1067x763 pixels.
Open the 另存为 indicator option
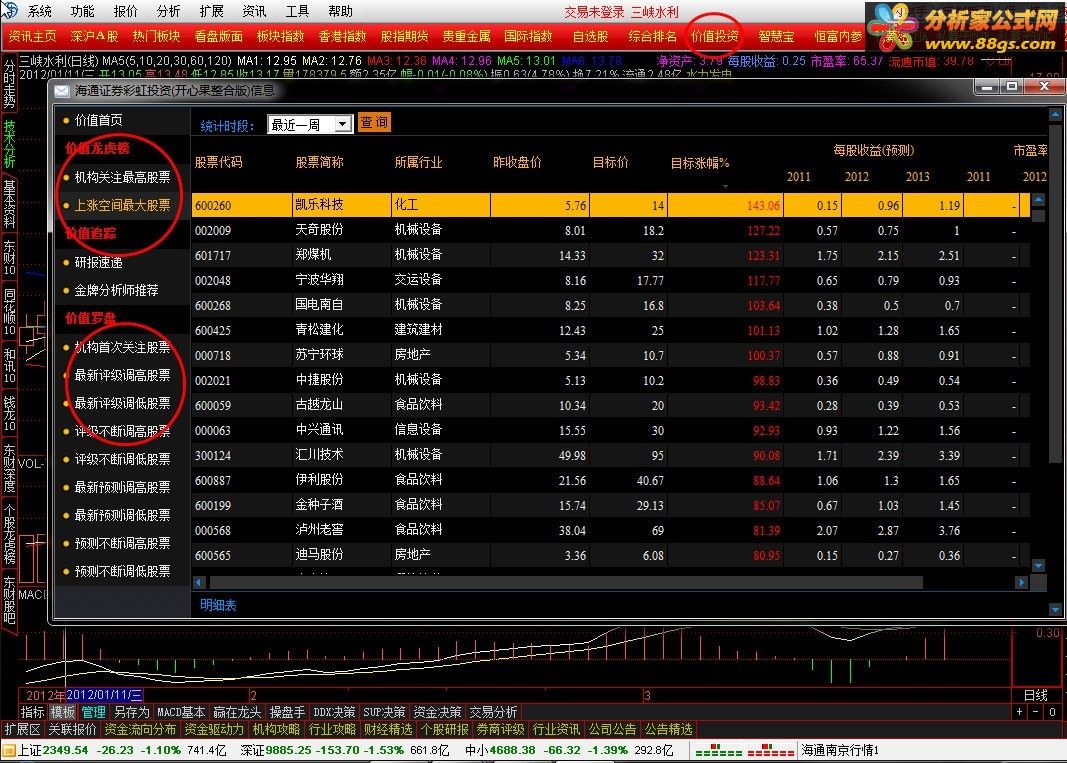point(131,712)
